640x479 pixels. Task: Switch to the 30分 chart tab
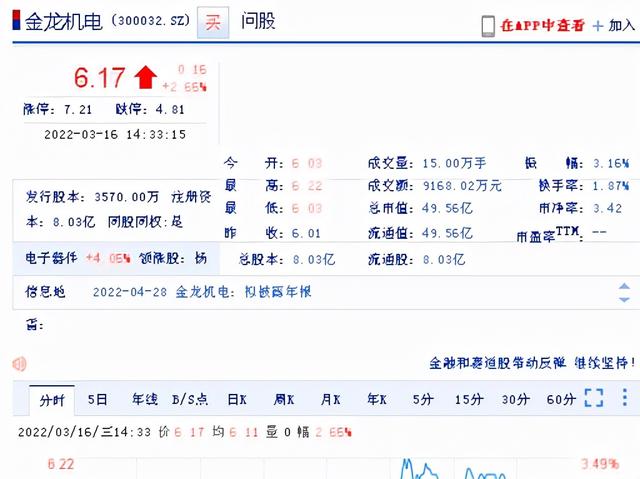516,399
